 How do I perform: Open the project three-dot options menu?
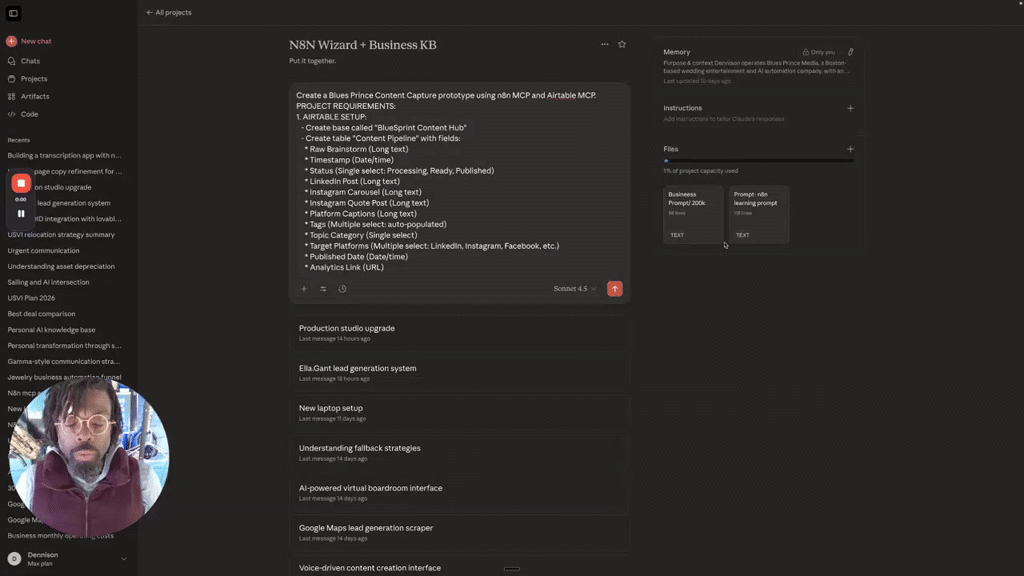pyautogui.click(x=604, y=45)
